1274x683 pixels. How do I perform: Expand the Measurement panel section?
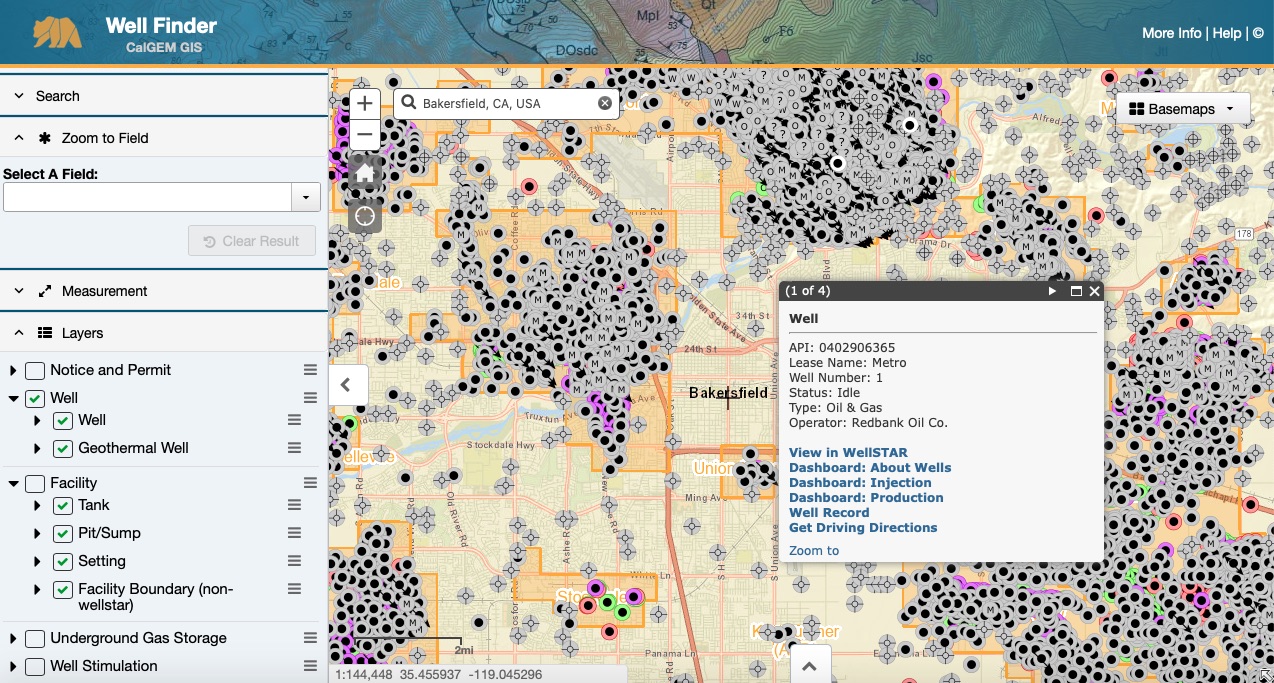point(164,291)
